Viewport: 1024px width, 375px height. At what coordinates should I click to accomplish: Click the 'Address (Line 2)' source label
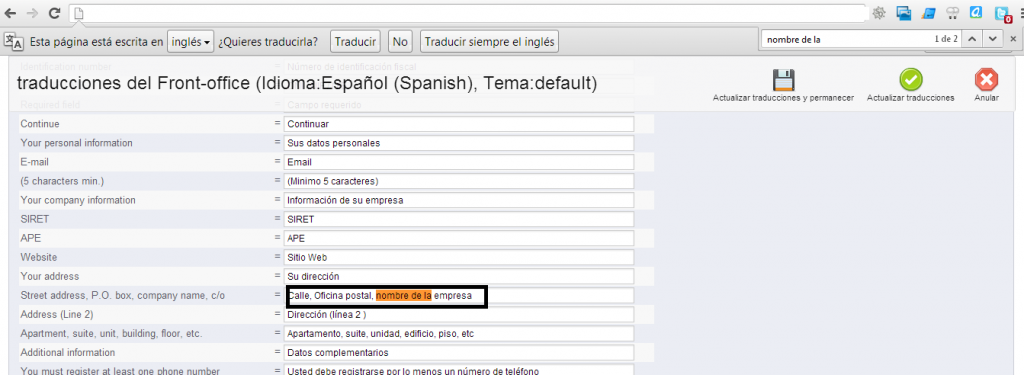pyautogui.click(x=57, y=314)
